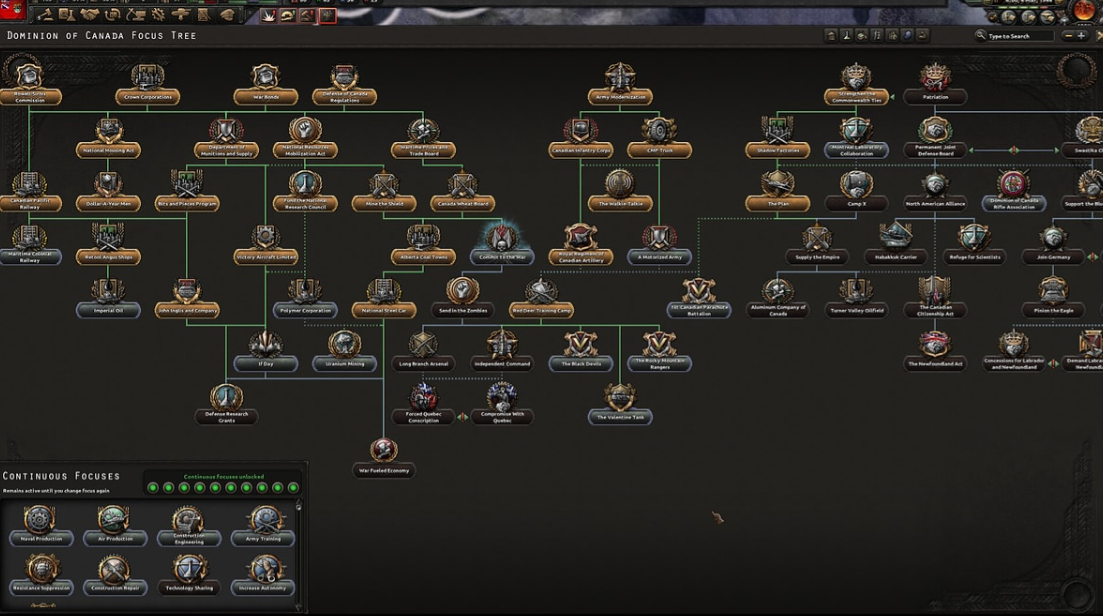Activate Increase Autonomy continuous focus

point(263,576)
